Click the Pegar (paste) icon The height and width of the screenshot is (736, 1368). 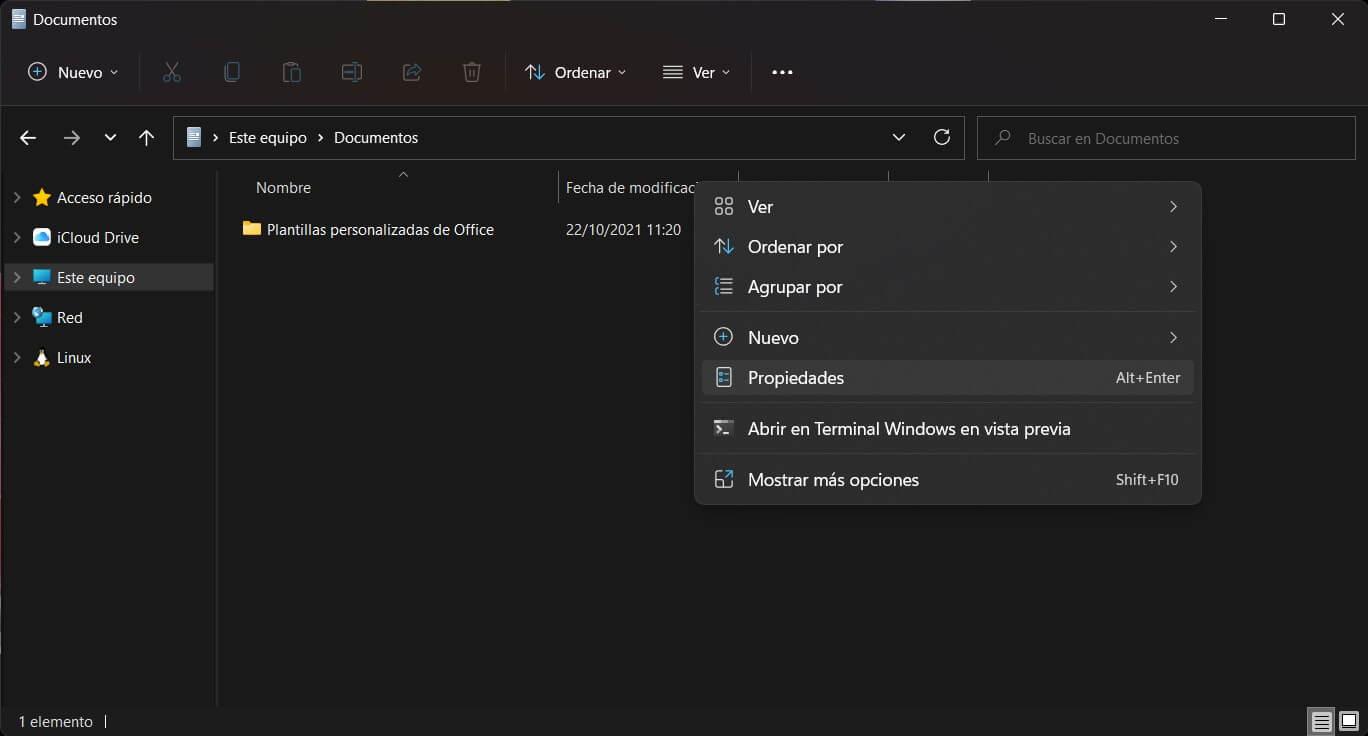(291, 71)
